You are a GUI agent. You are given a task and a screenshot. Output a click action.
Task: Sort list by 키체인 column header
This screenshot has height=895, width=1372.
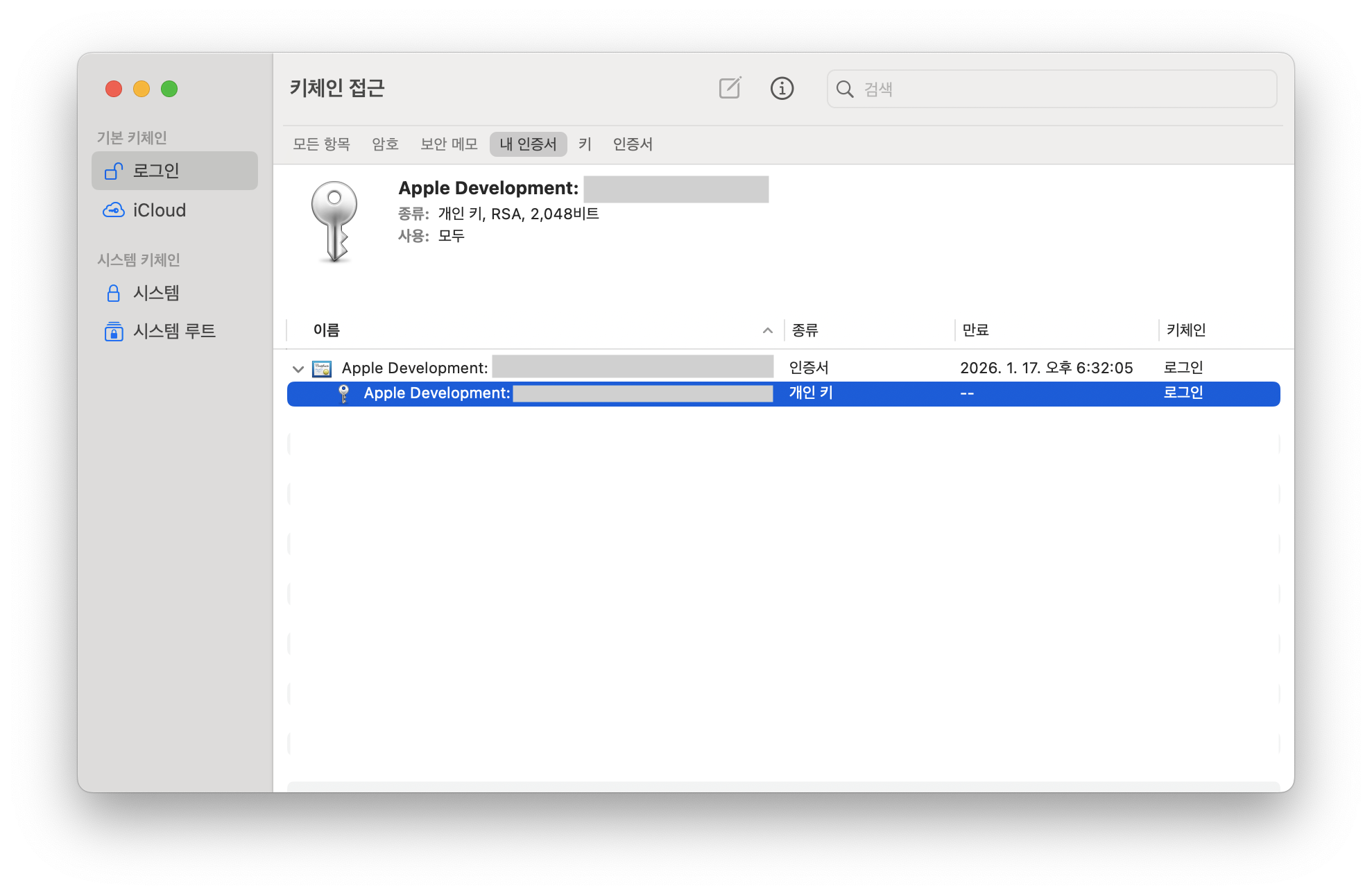[x=1185, y=330]
